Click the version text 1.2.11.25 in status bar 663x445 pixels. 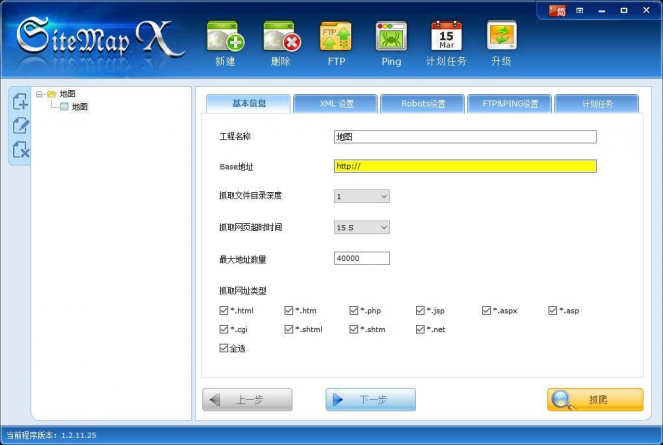click(79, 435)
